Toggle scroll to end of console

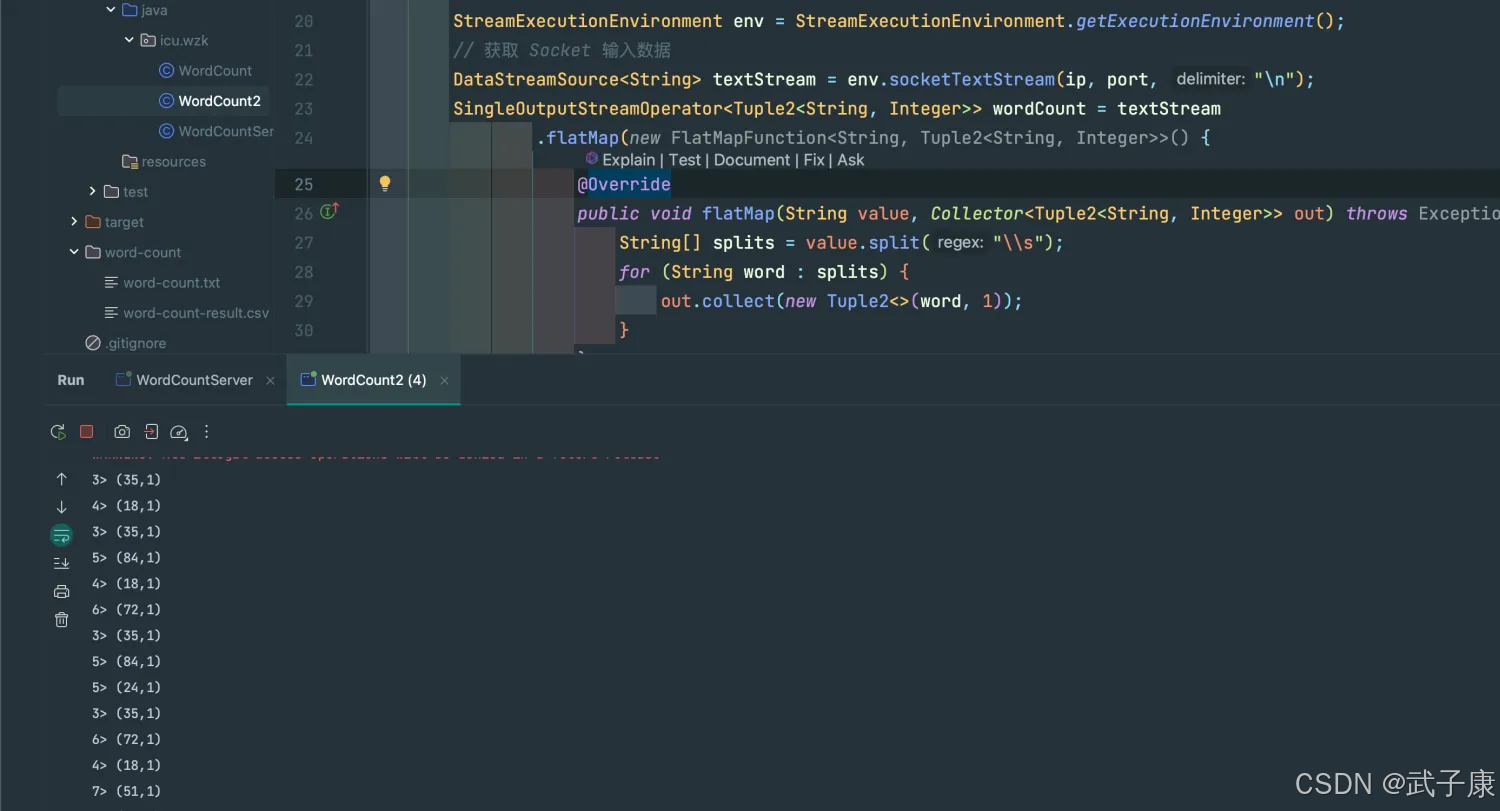61,563
